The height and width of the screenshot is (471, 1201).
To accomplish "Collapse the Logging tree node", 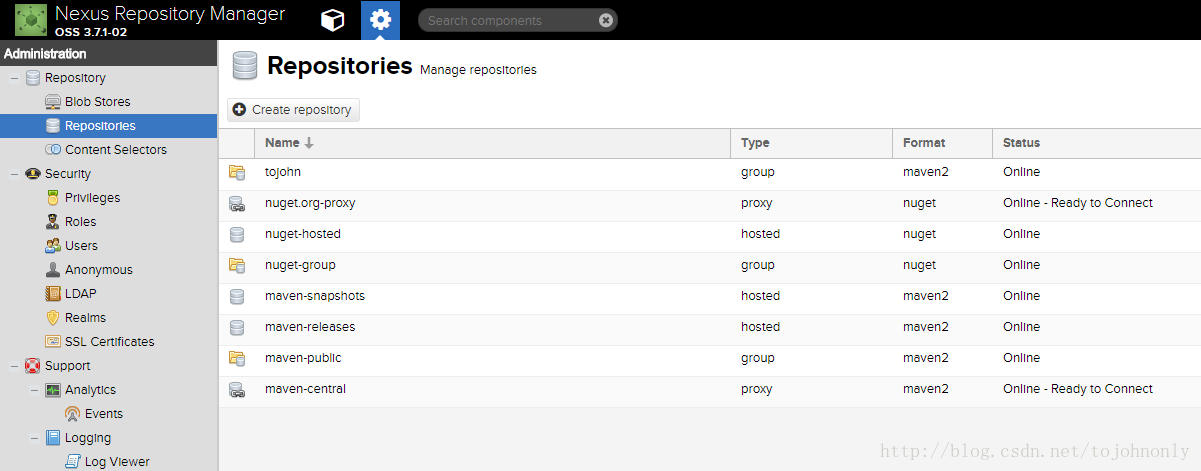I will pyautogui.click(x=34, y=438).
